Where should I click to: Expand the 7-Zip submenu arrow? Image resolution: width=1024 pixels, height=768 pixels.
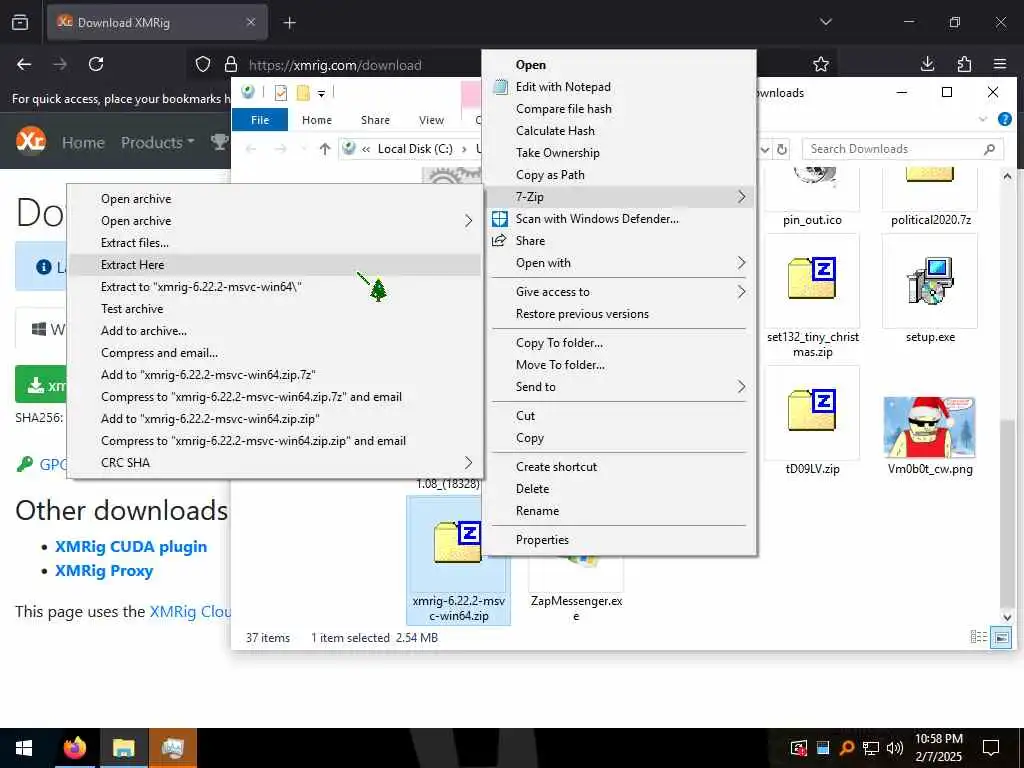[x=741, y=197]
